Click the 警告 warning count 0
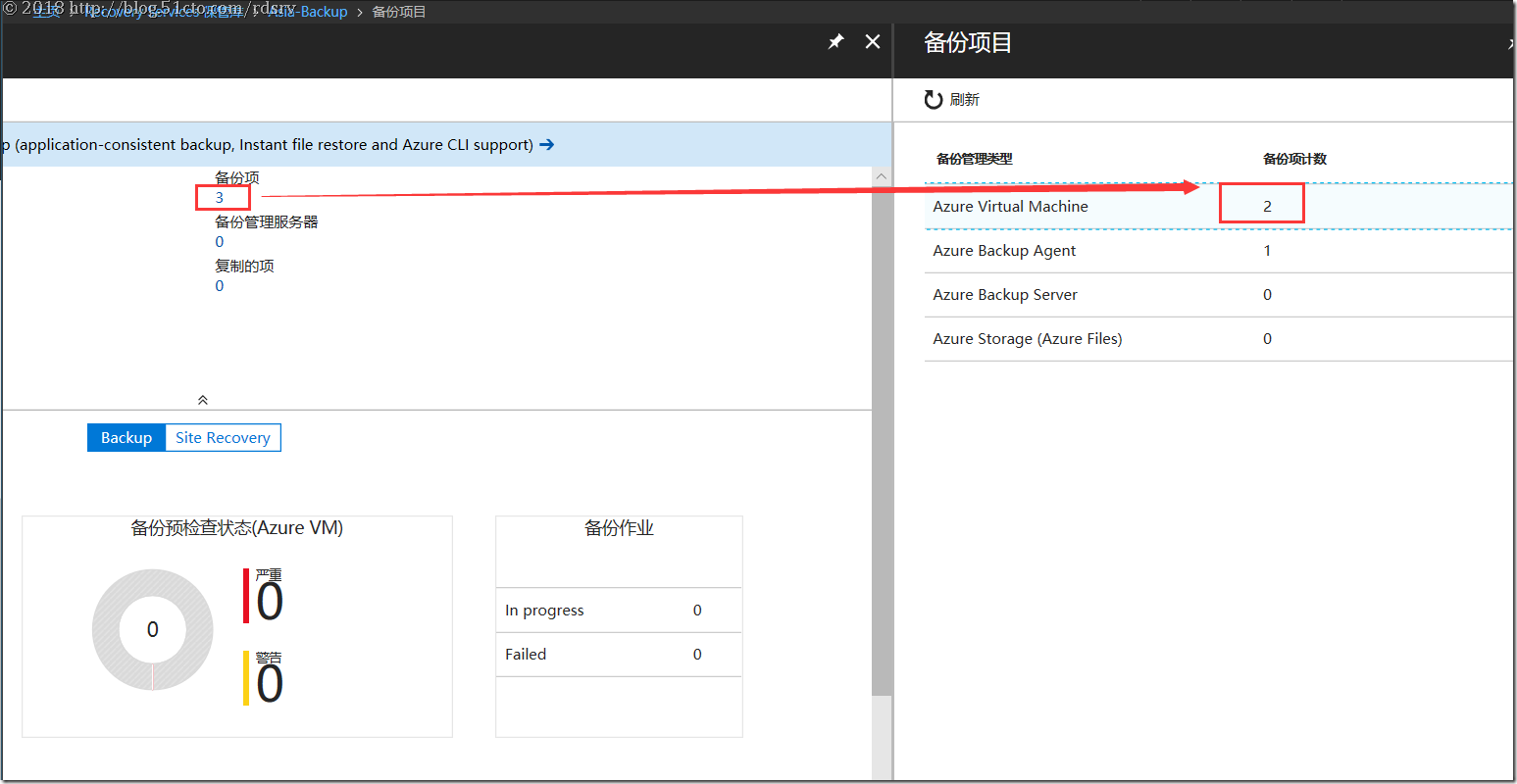Screen dimensions: 1517x784 pyautogui.click(x=270, y=683)
